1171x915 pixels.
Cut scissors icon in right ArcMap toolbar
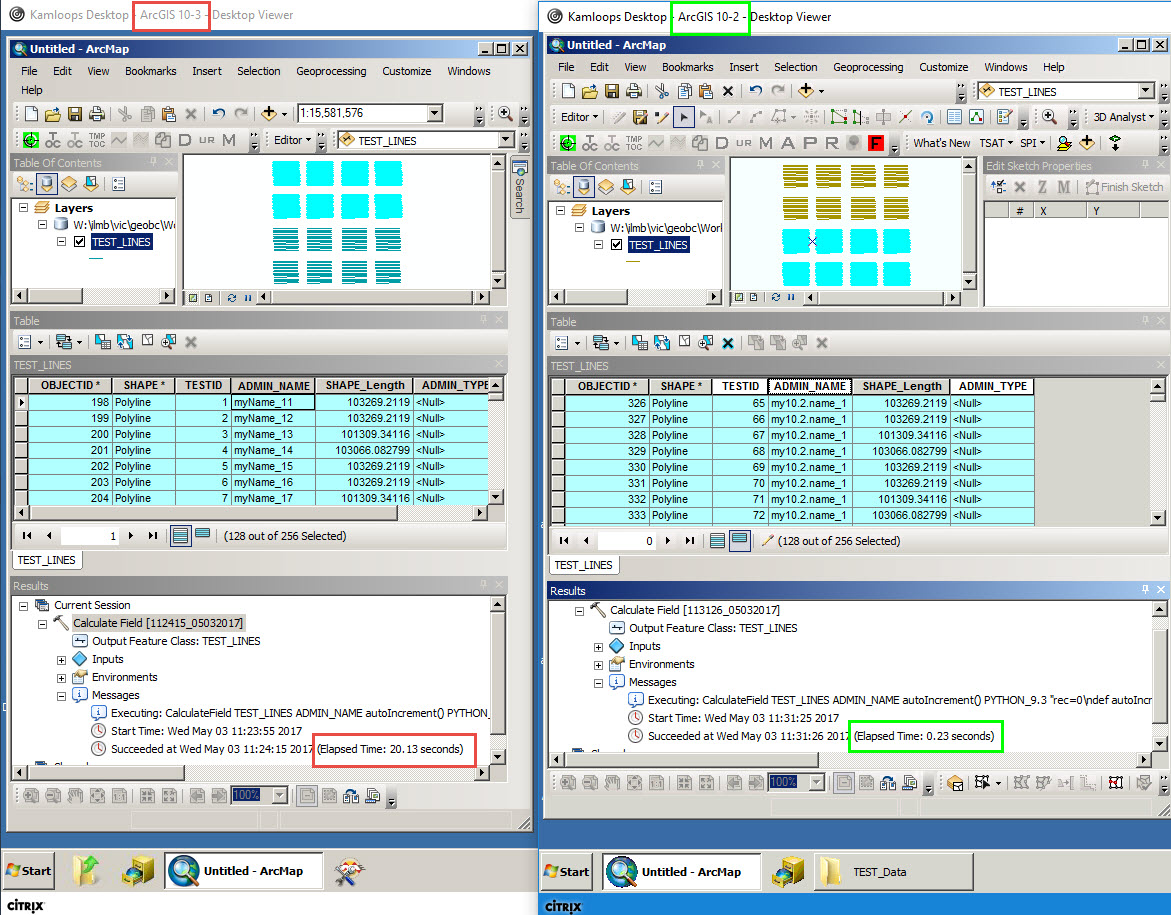pyautogui.click(x=662, y=91)
